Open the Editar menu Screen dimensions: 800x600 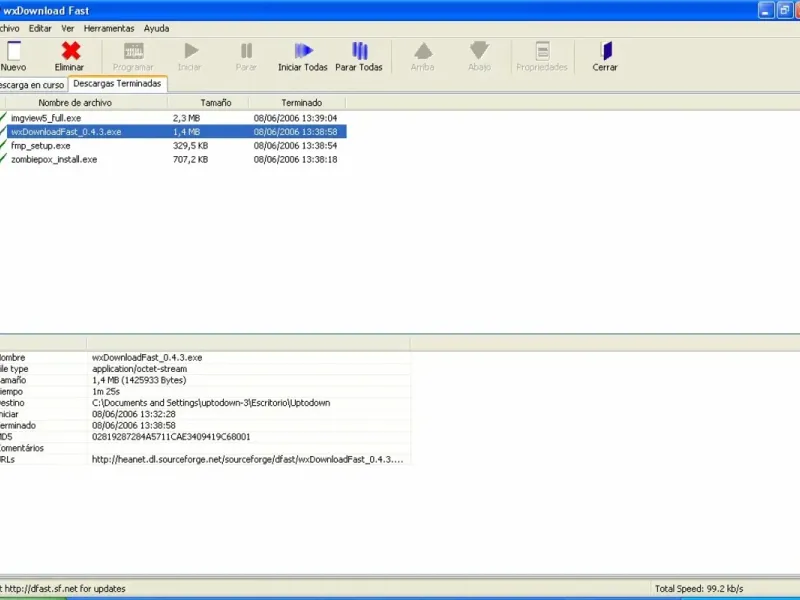(40, 29)
